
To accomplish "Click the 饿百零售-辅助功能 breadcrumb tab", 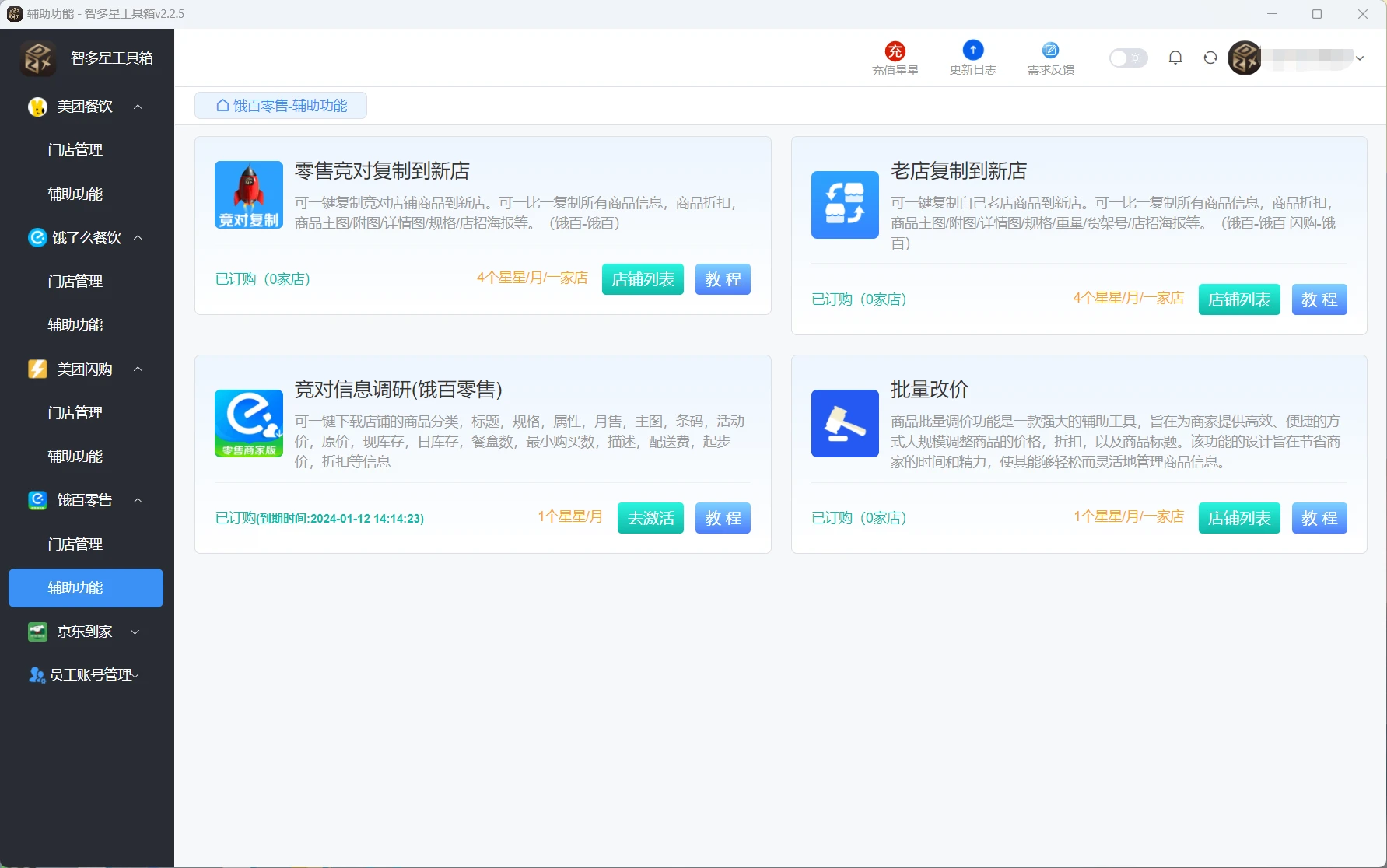I will pyautogui.click(x=281, y=106).
